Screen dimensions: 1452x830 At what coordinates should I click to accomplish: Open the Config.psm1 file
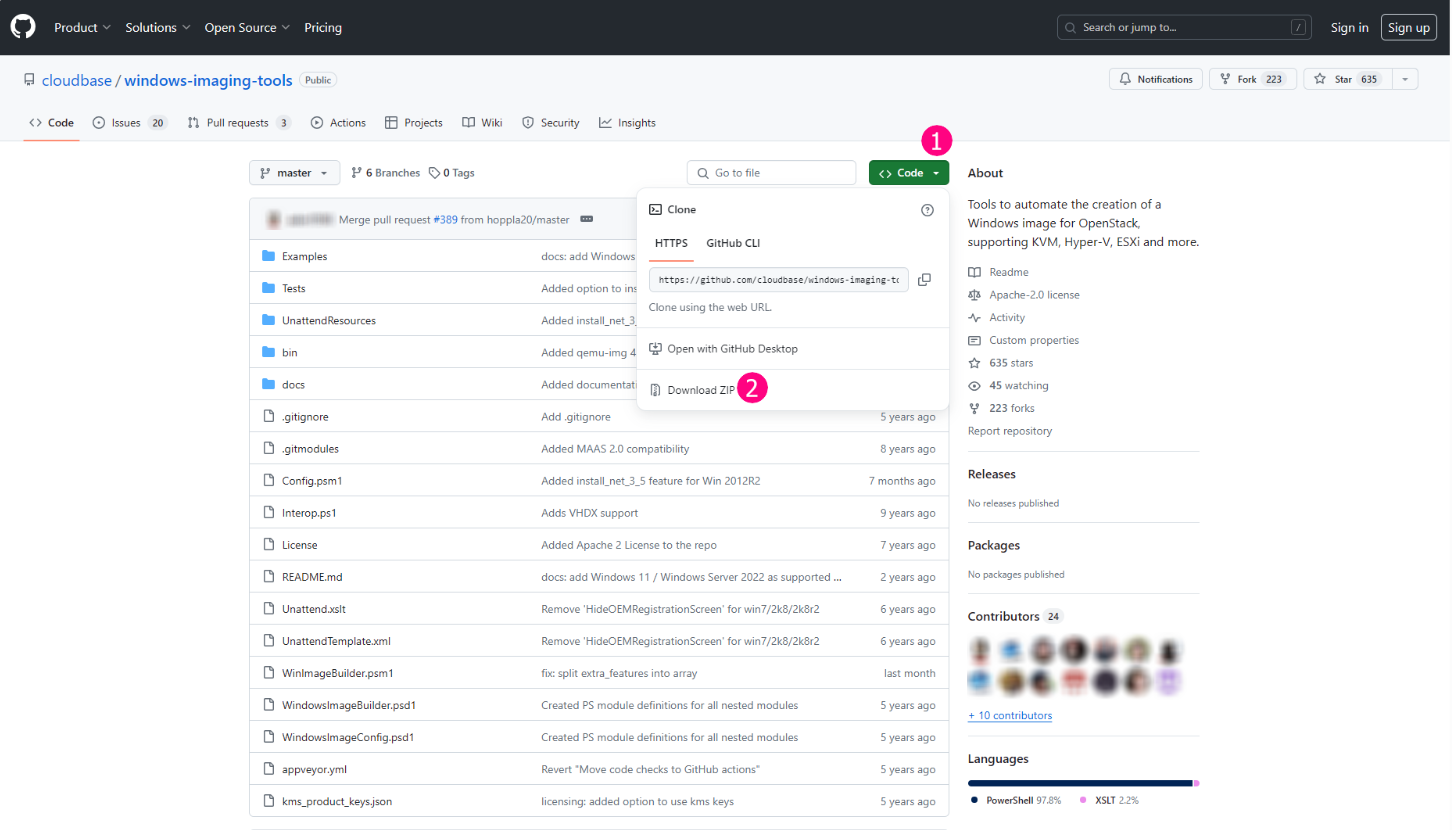312,481
